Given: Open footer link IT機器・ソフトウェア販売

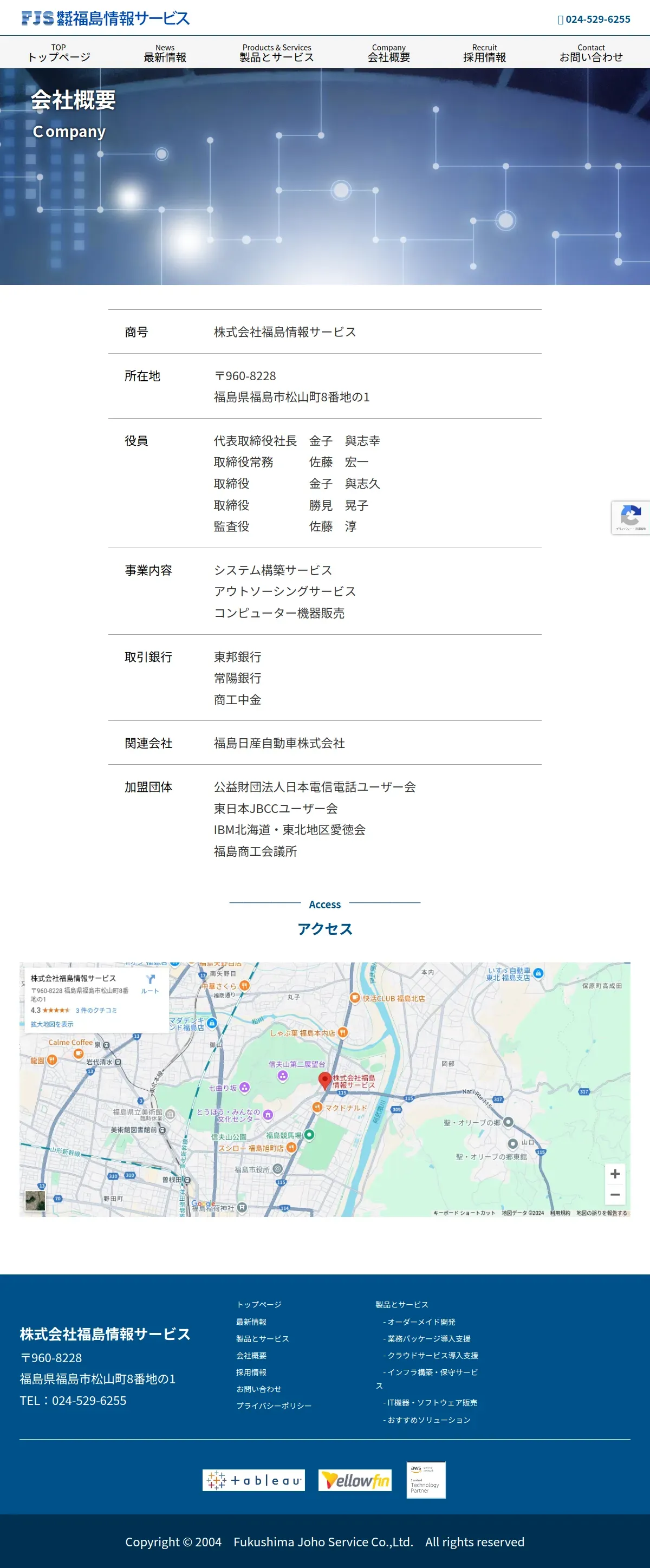Looking at the screenshot, I should (x=430, y=1402).
